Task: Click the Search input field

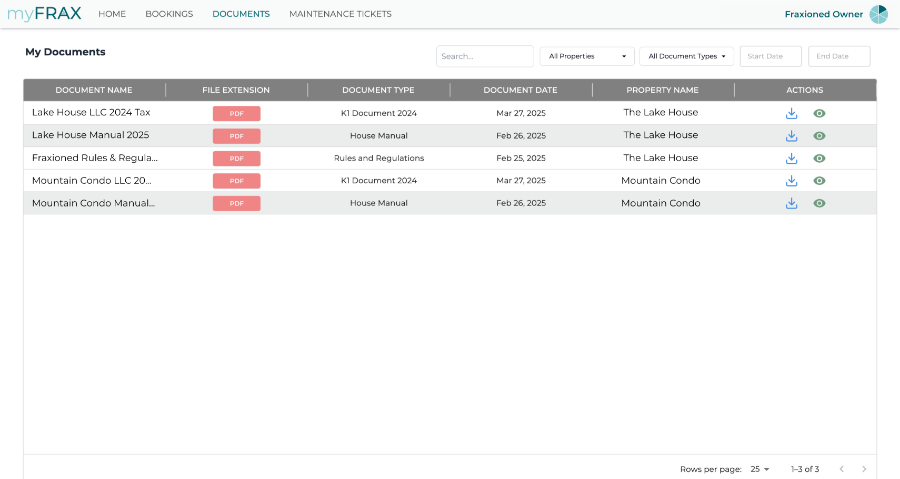Action: 485,56
